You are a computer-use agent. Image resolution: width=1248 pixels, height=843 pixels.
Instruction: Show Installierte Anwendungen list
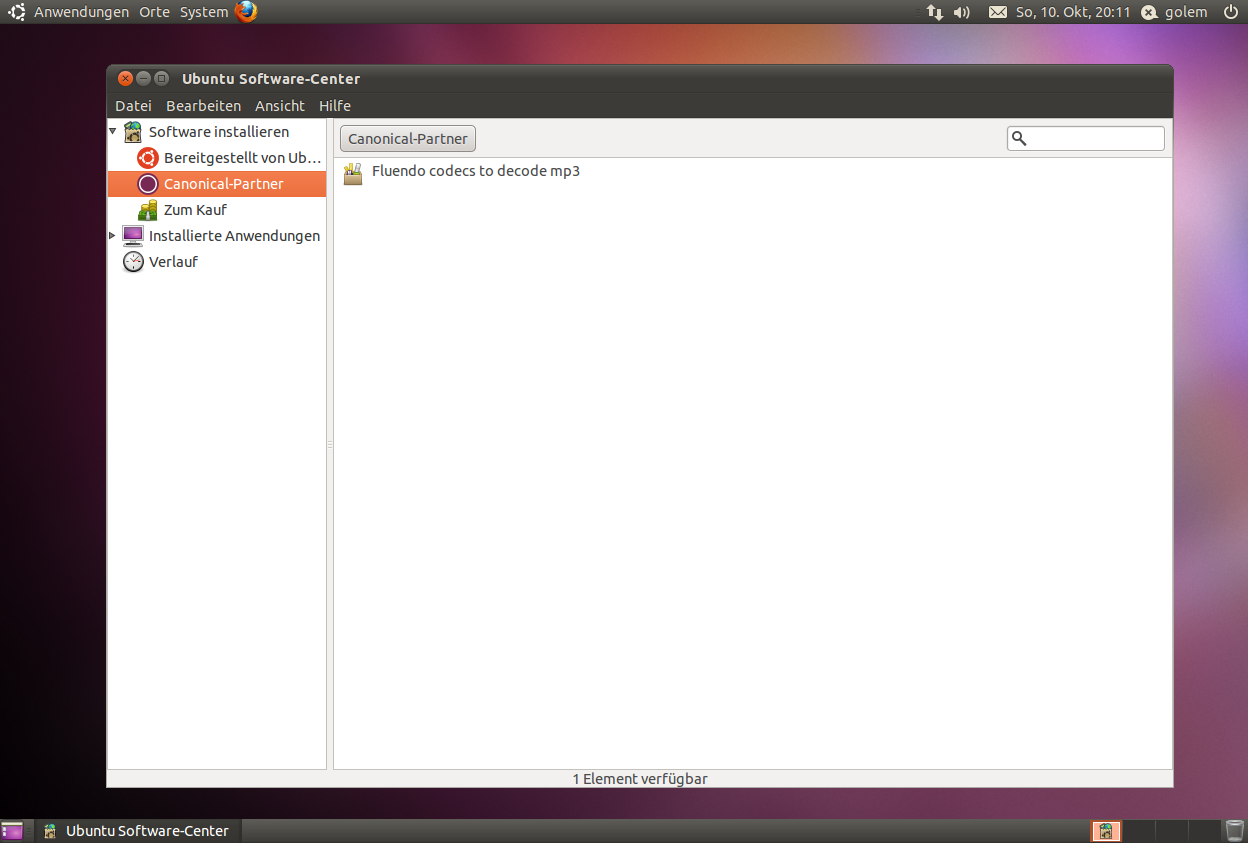(234, 236)
